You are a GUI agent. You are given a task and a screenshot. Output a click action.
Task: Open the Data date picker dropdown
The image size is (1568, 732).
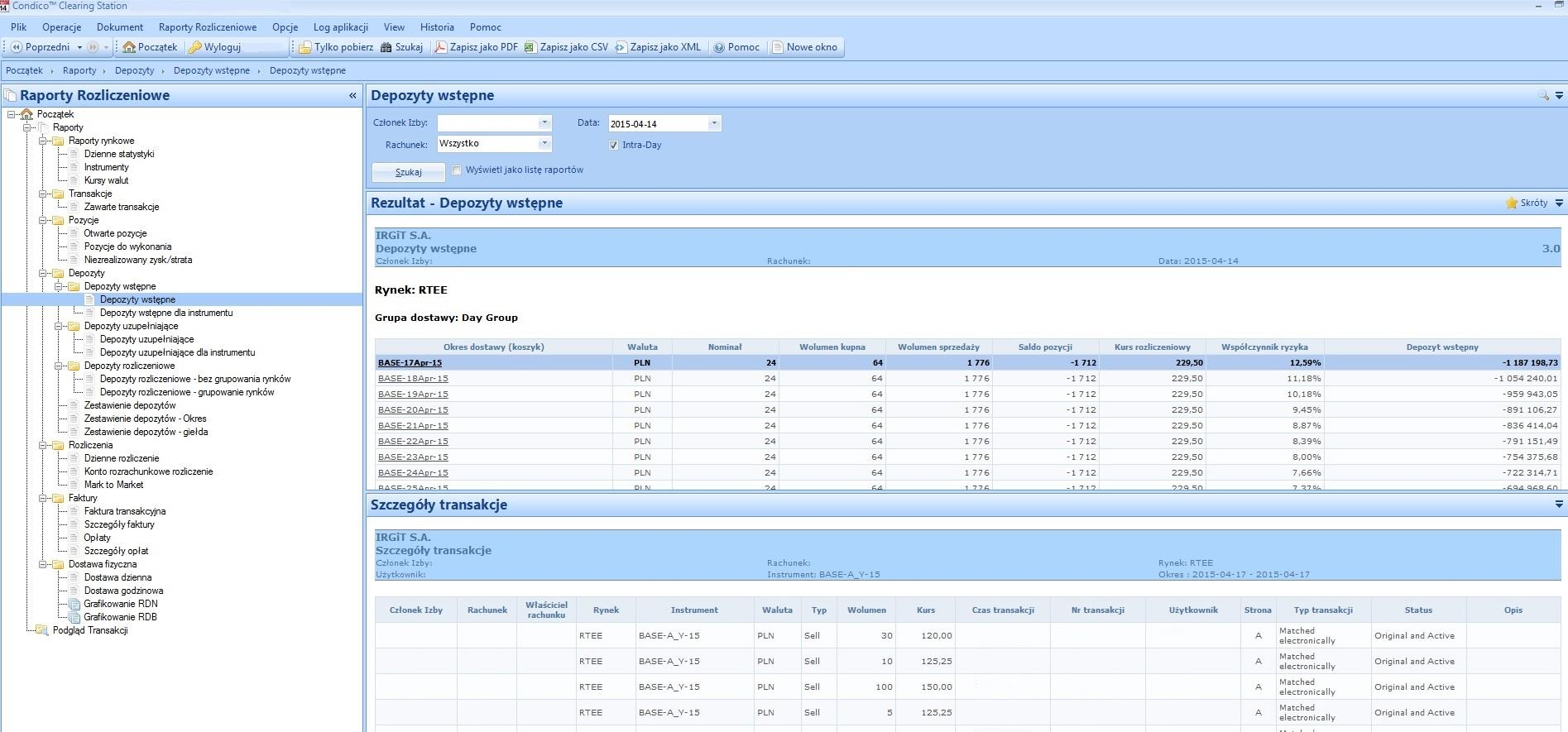tap(713, 123)
